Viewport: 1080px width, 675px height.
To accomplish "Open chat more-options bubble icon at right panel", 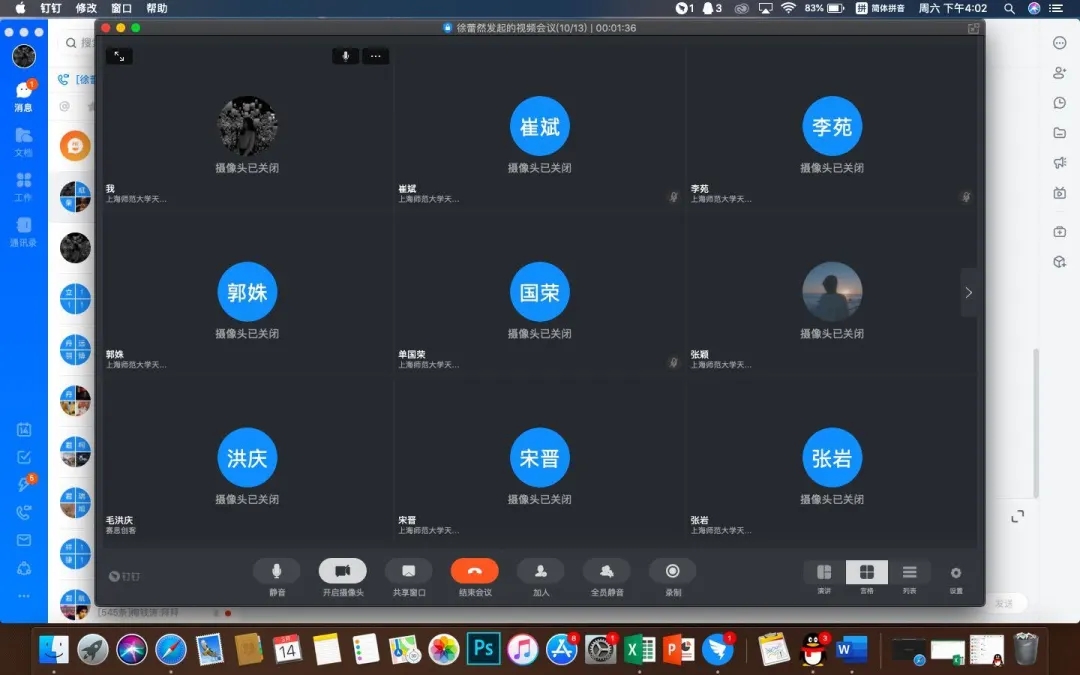I will coord(1059,43).
